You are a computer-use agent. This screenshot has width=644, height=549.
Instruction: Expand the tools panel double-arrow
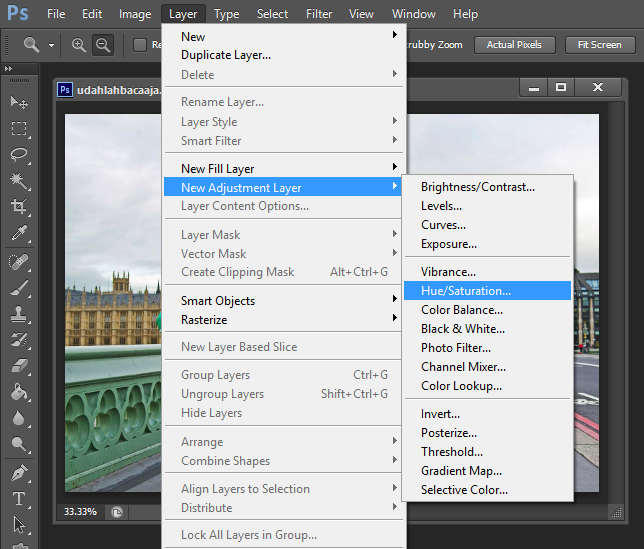point(8,69)
